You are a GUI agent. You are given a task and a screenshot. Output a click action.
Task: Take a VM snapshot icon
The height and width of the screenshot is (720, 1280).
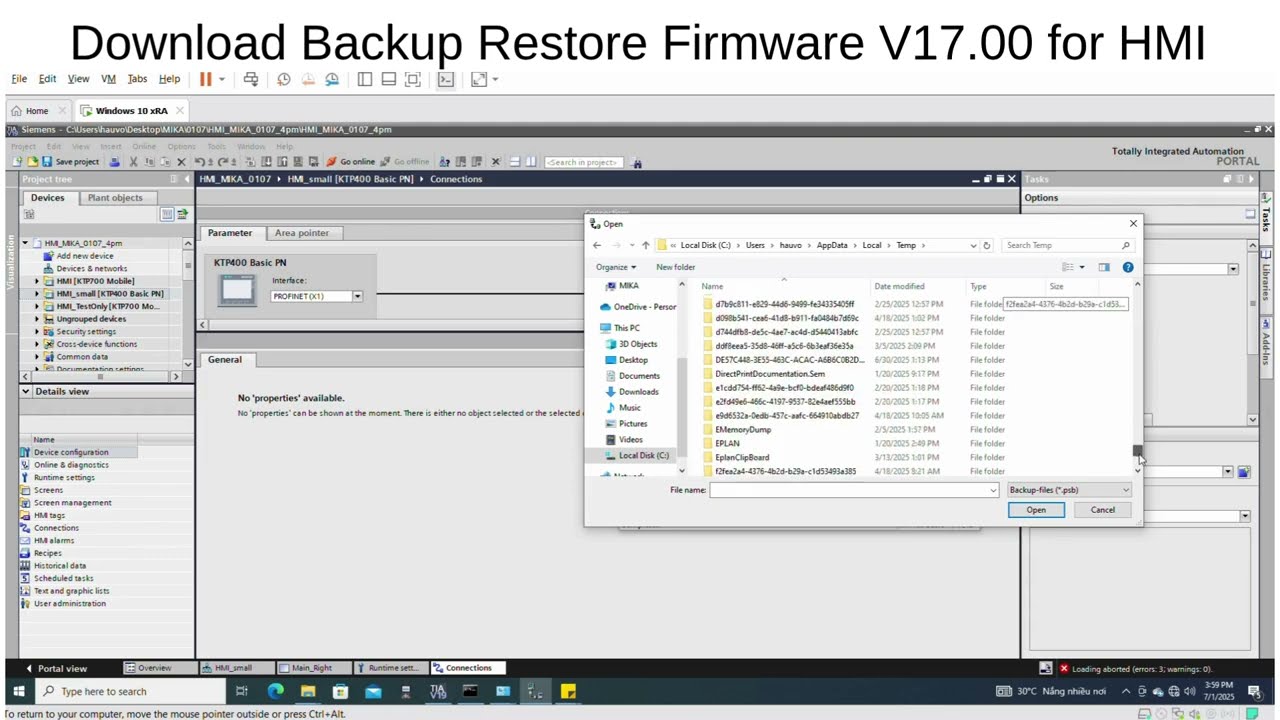click(x=284, y=79)
